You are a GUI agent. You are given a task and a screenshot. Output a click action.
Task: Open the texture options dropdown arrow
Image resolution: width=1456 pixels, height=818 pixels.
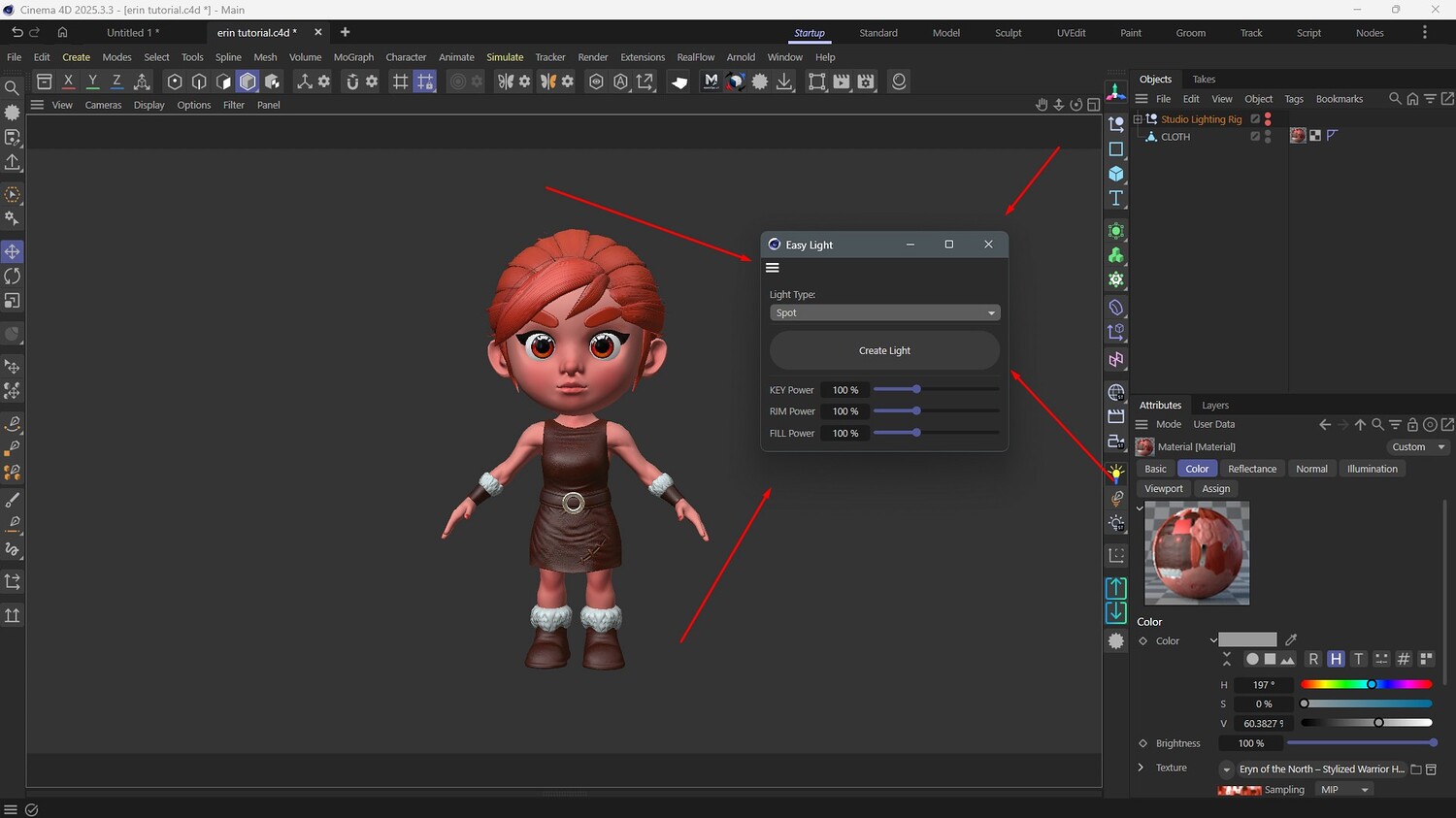coord(1227,769)
